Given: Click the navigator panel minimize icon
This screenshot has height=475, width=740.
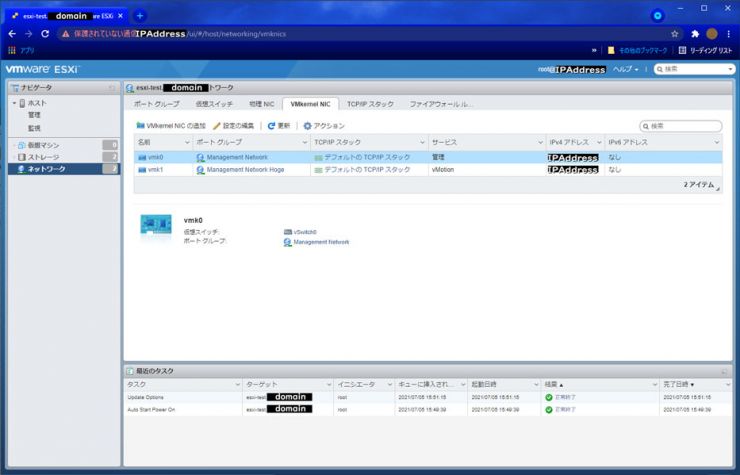Looking at the screenshot, I should tap(111, 88).
